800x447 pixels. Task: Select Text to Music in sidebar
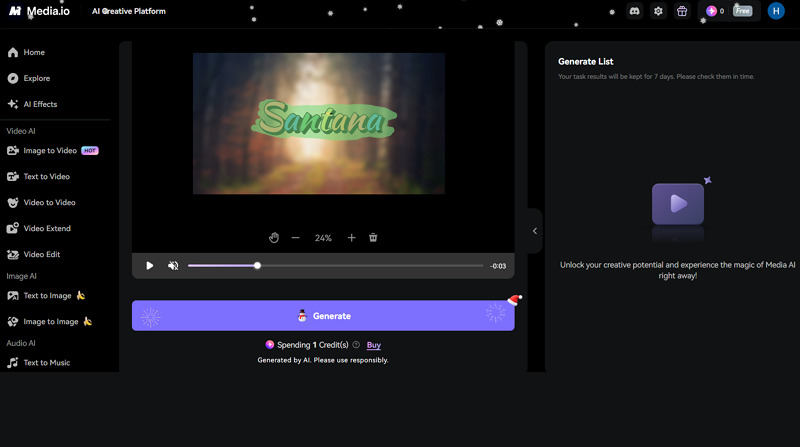(x=46, y=363)
